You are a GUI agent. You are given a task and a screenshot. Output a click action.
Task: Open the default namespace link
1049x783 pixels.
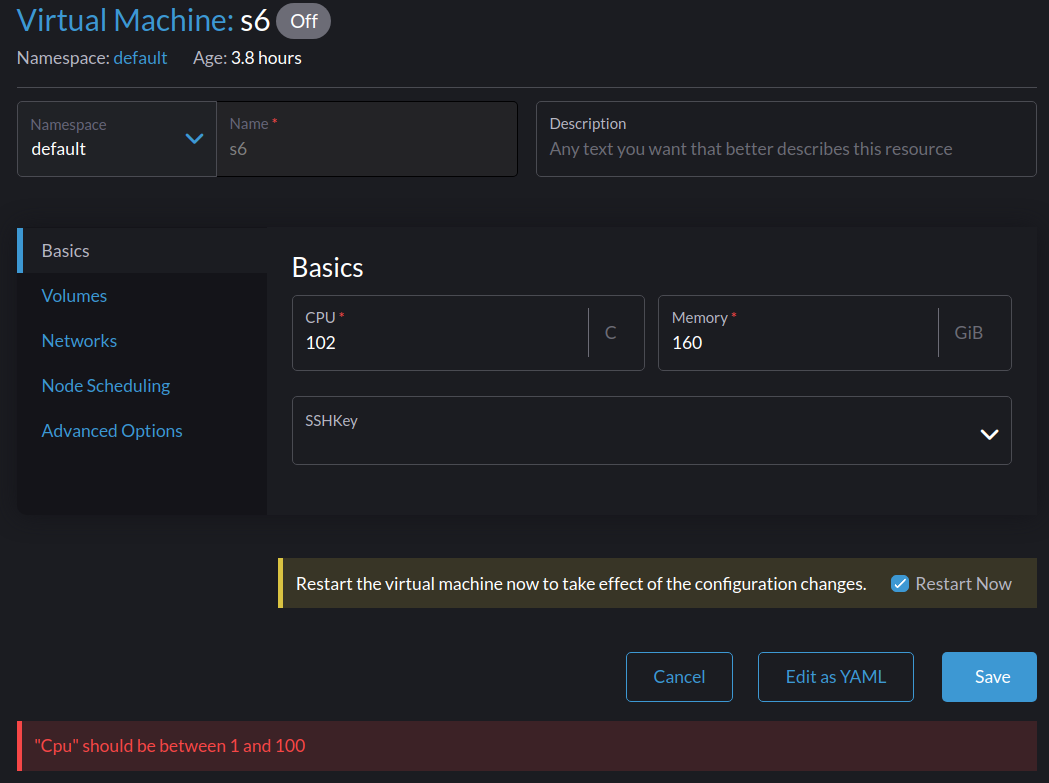click(140, 58)
